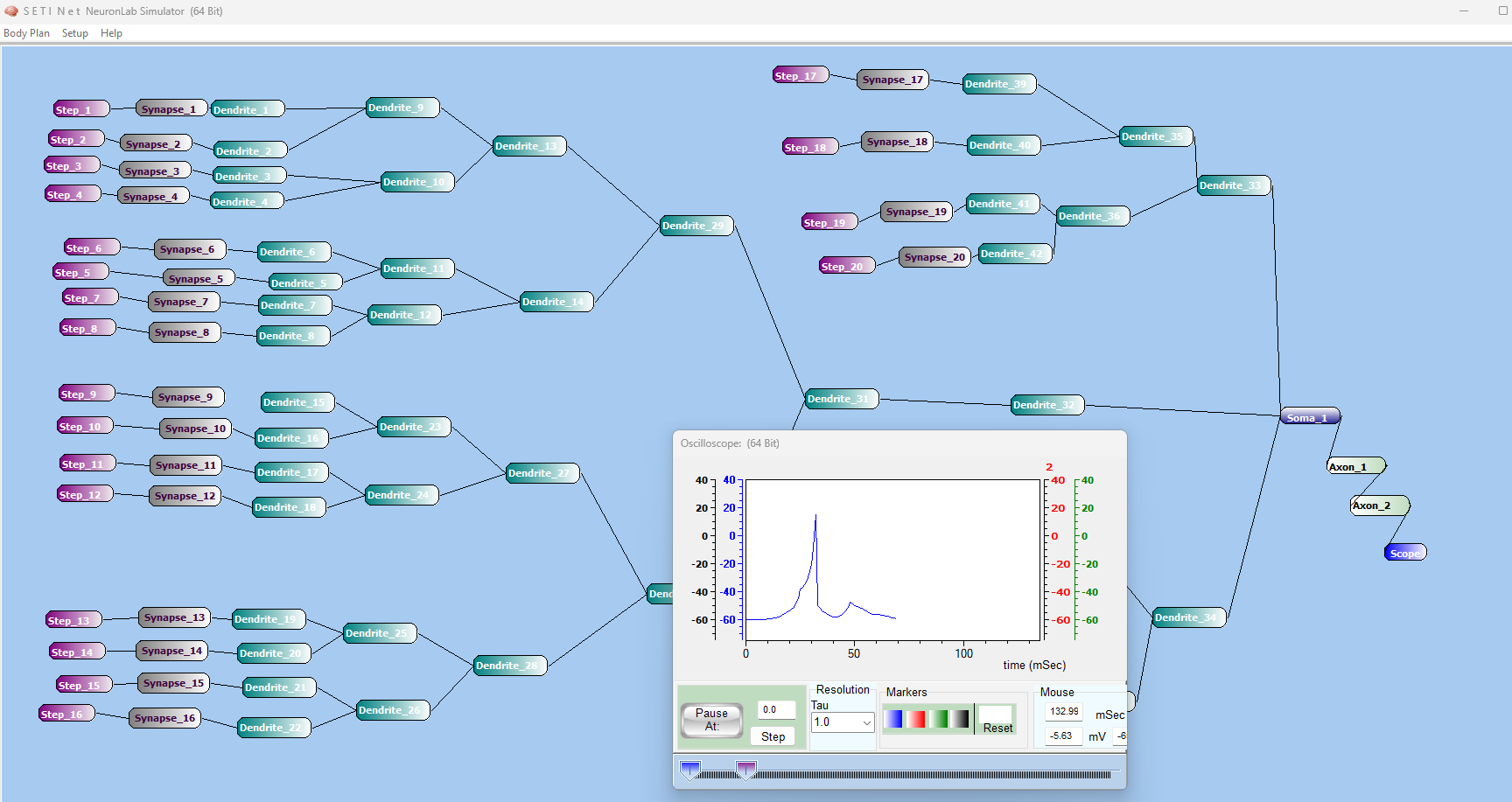Reset the oscilloscope markers

[x=997, y=728]
